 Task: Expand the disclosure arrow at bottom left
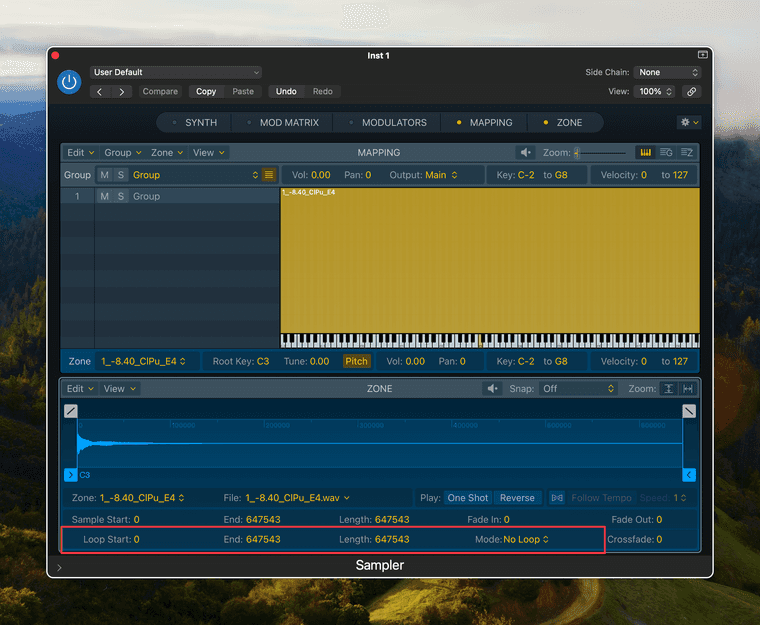coord(59,567)
